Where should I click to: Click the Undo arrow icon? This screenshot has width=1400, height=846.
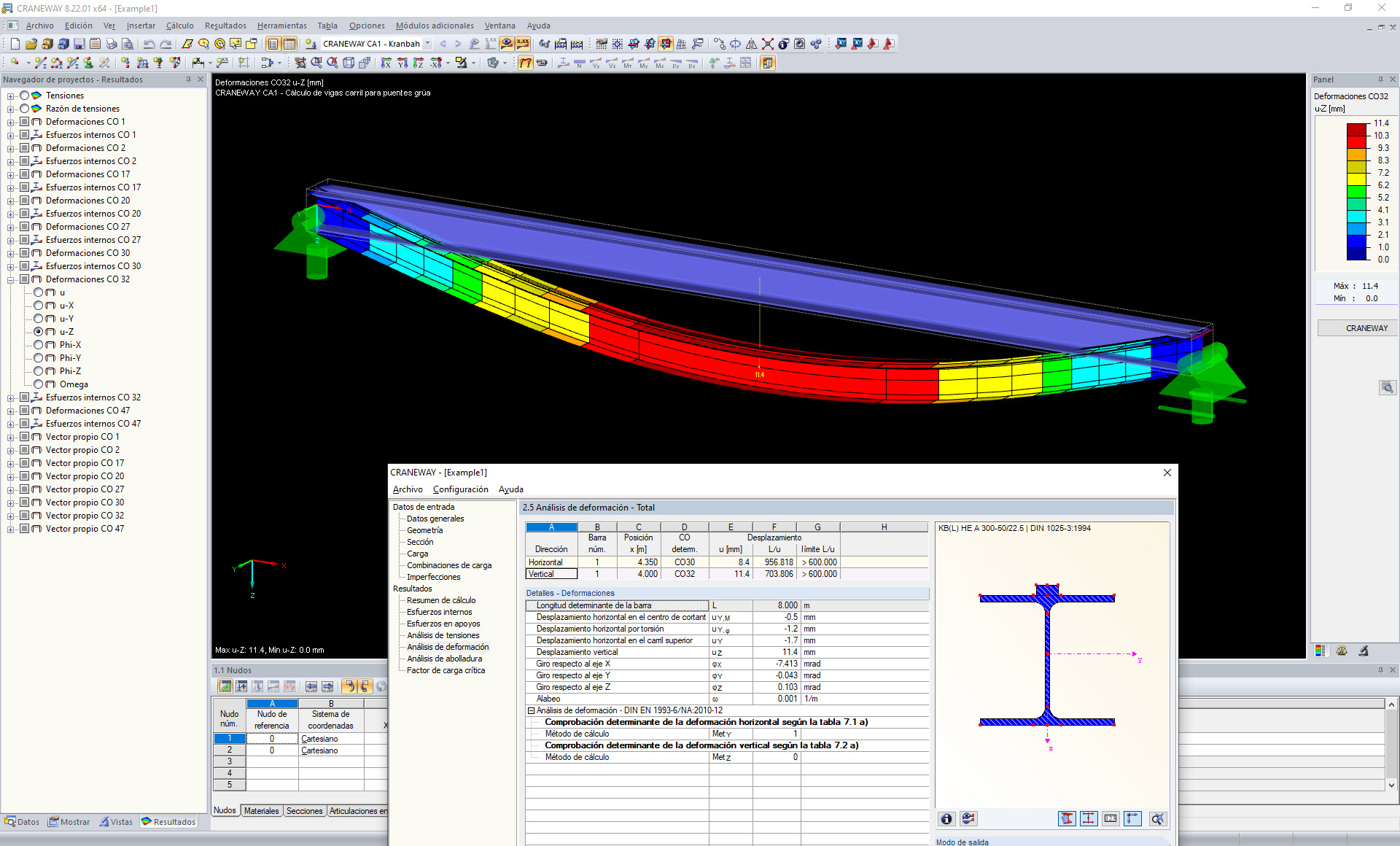pos(149,44)
